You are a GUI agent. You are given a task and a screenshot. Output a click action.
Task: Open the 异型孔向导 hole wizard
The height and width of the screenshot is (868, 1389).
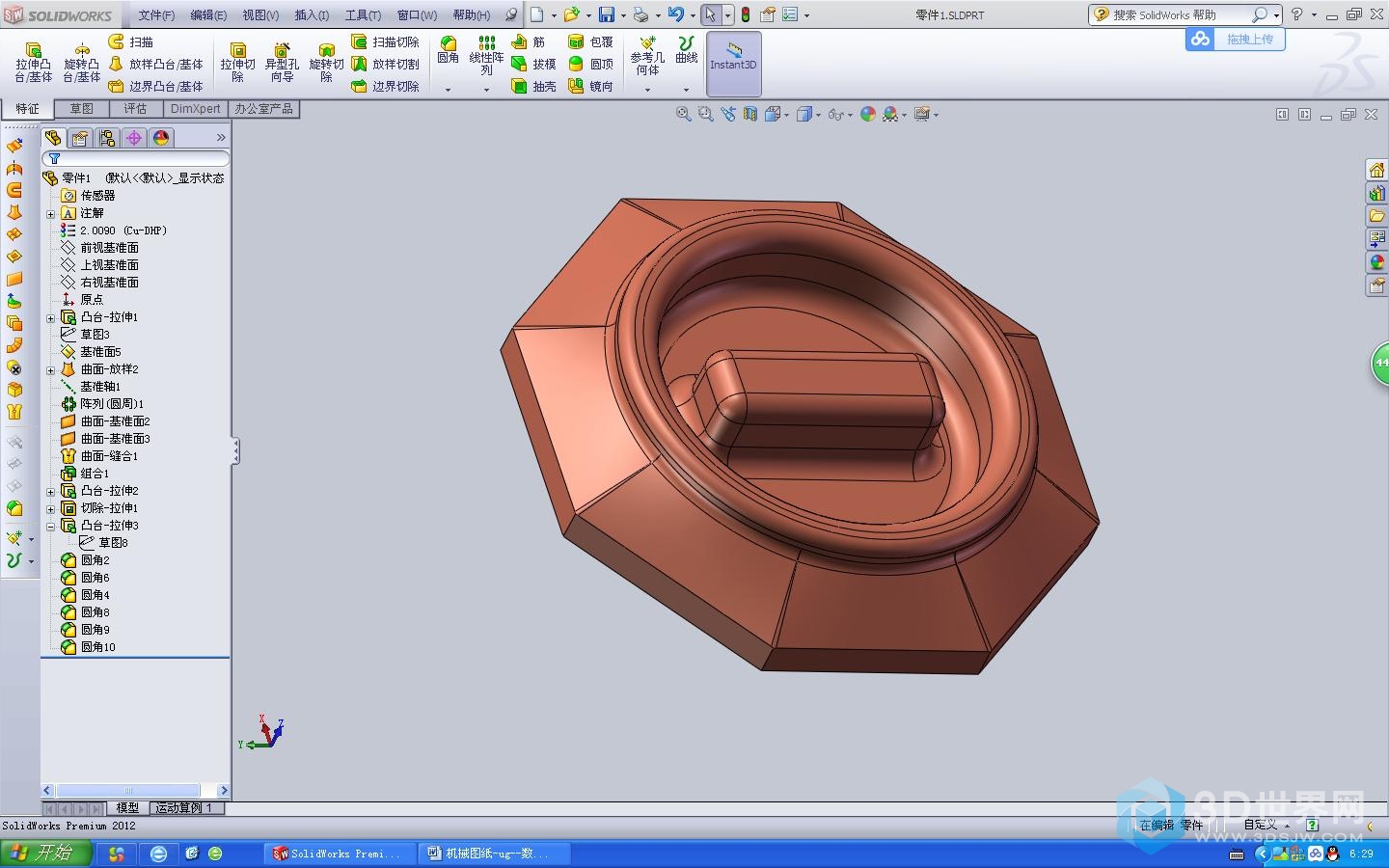click(282, 63)
